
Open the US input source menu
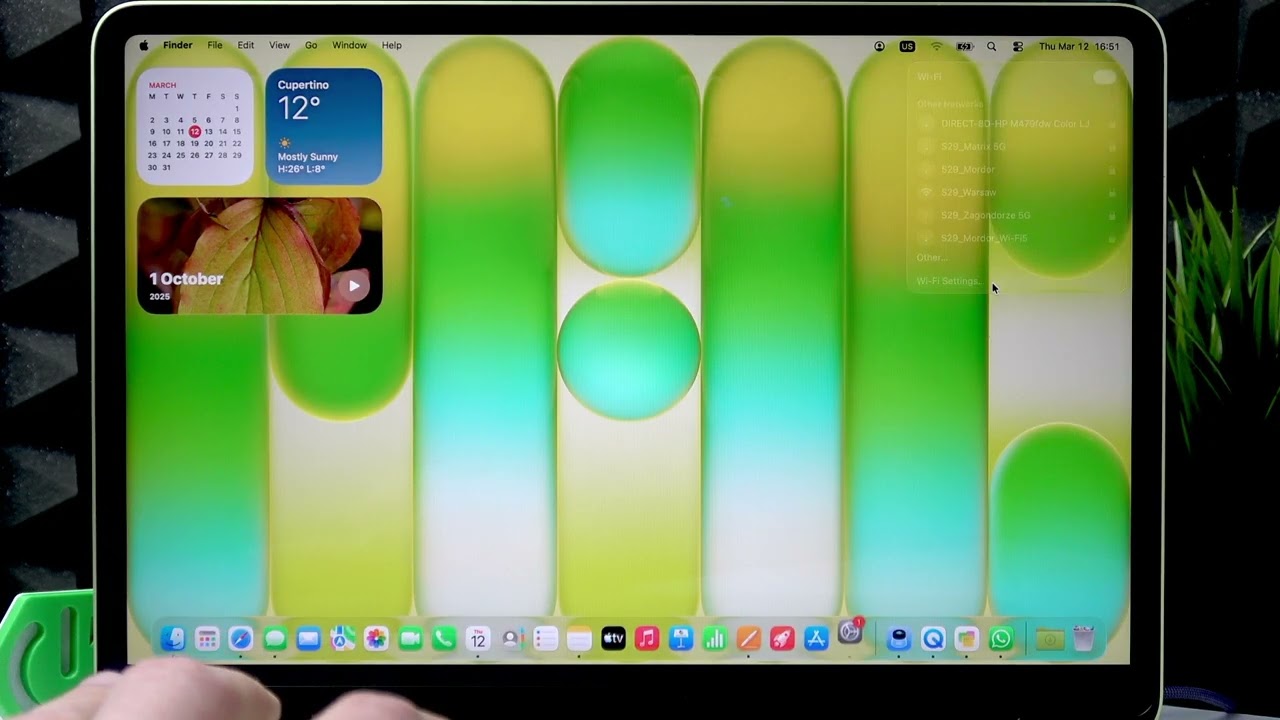coord(907,46)
